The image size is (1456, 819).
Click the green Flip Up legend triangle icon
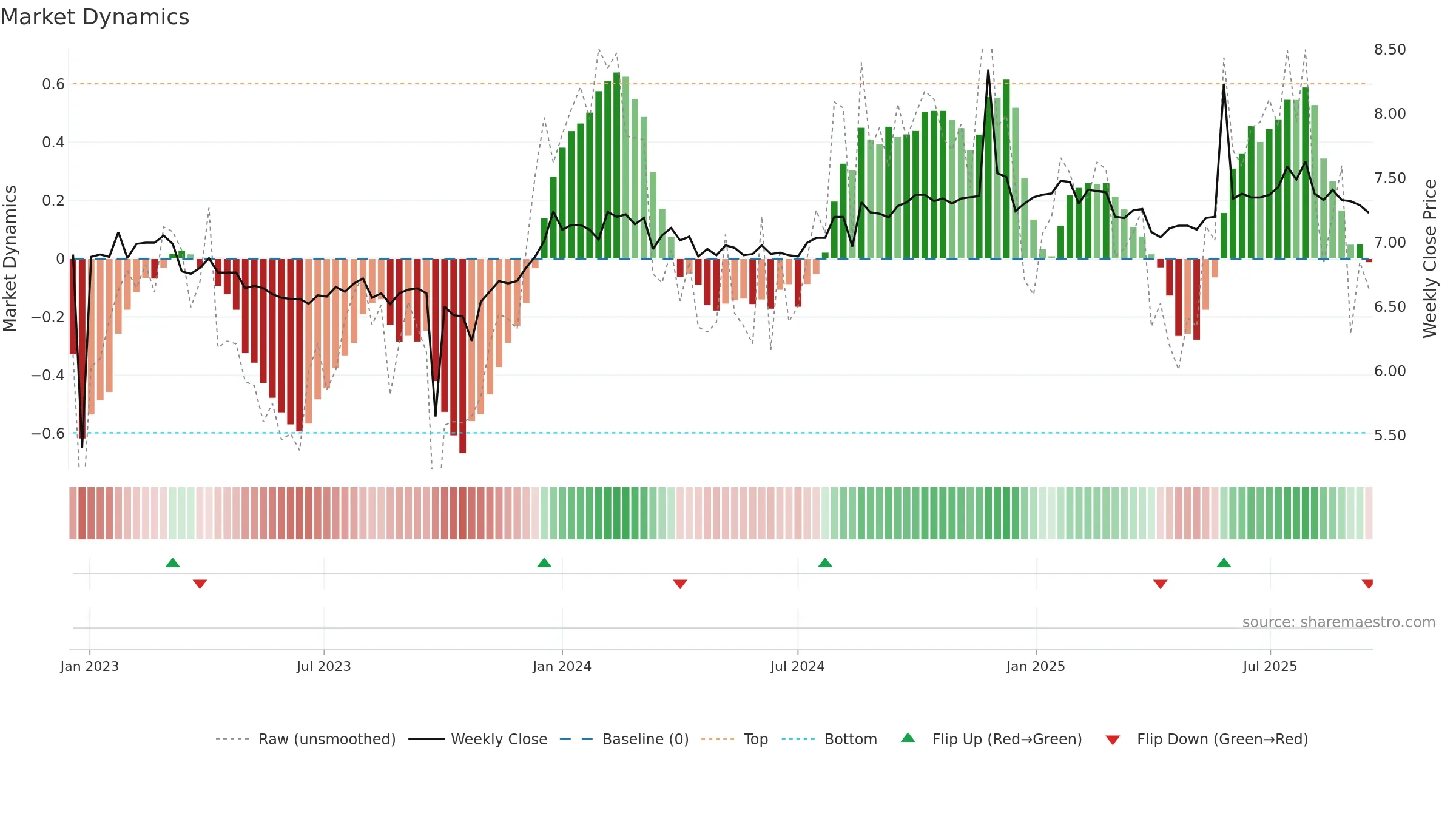[x=908, y=738]
